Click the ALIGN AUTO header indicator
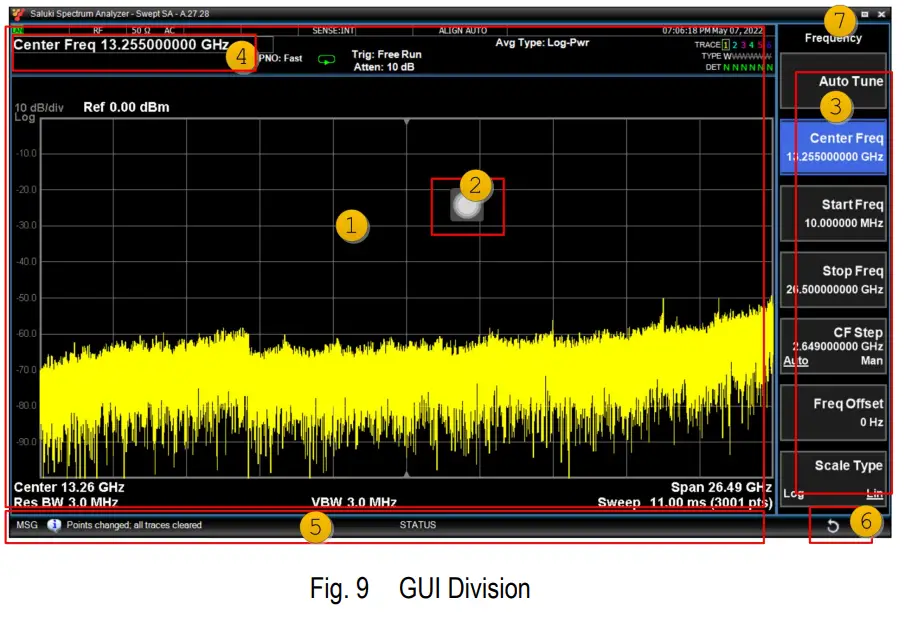 point(462,31)
